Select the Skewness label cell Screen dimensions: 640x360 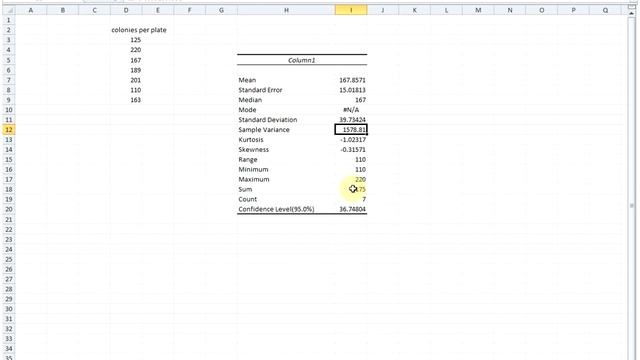(x=286, y=150)
